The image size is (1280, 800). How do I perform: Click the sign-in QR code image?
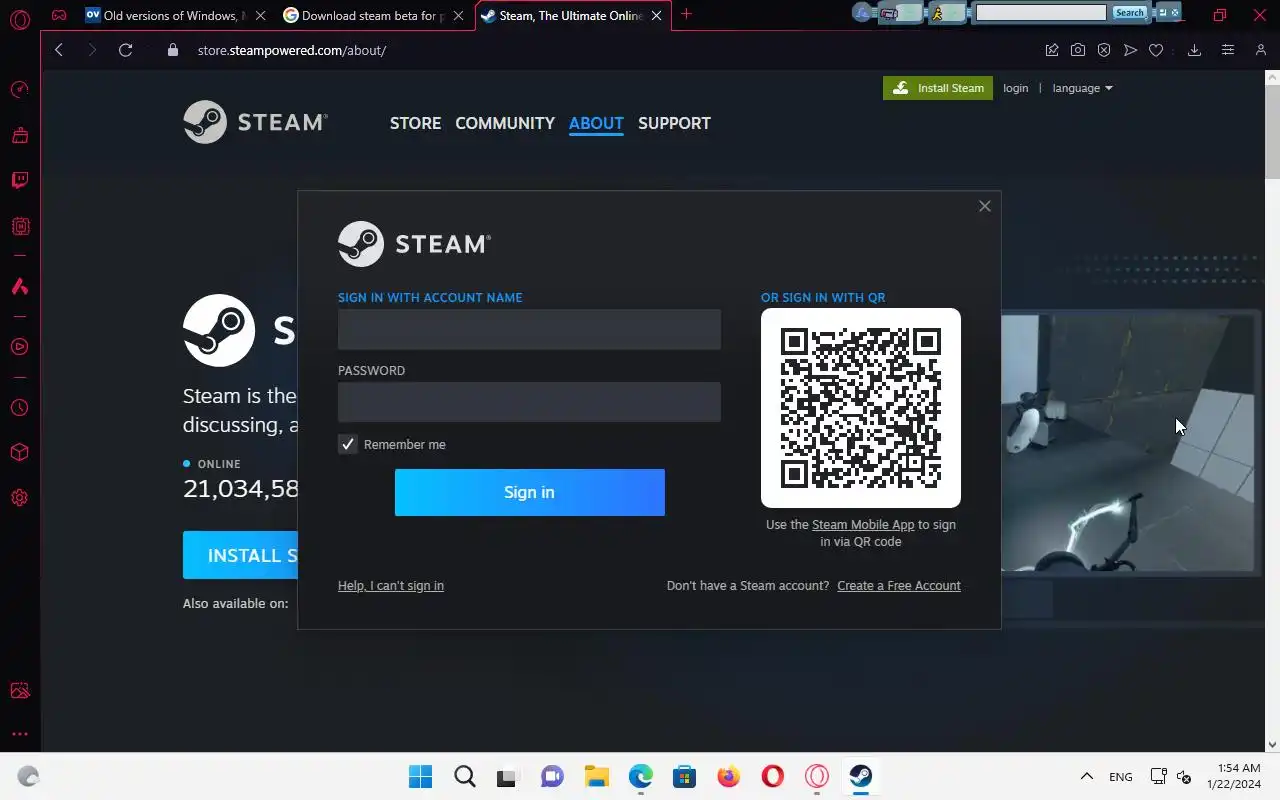pyautogui.click(x=861, y=408)
